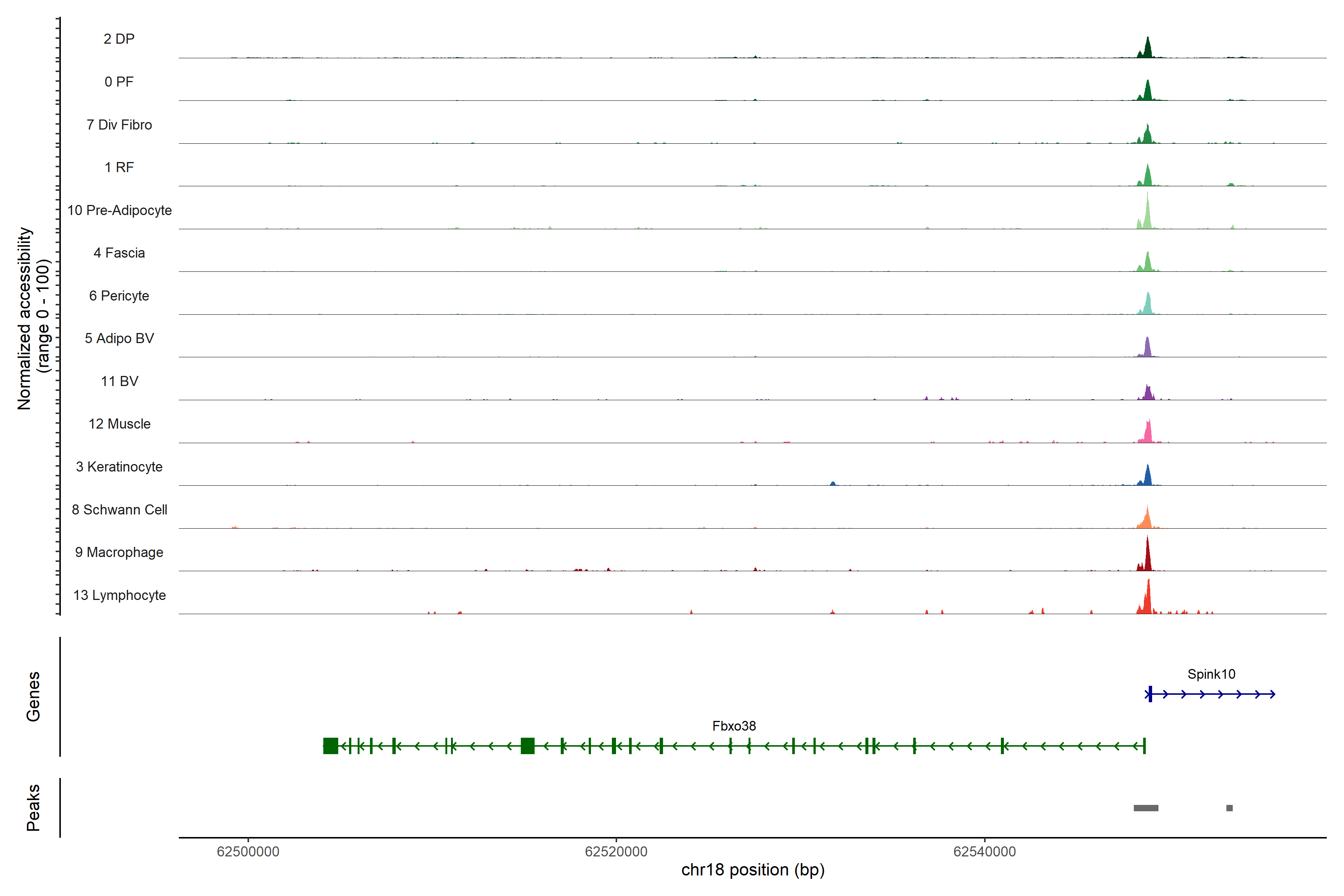Click the second large Fbxo38 exon block
This screenshot has height=896, width=1344.
click(x=528, y=746)
